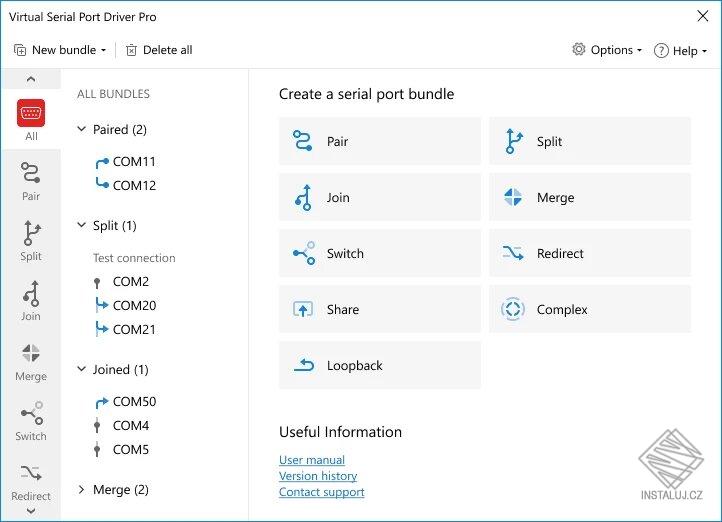Screen dimensions: 722x522
Task: Open the Help menu
Action: click(x=680, y=50)
